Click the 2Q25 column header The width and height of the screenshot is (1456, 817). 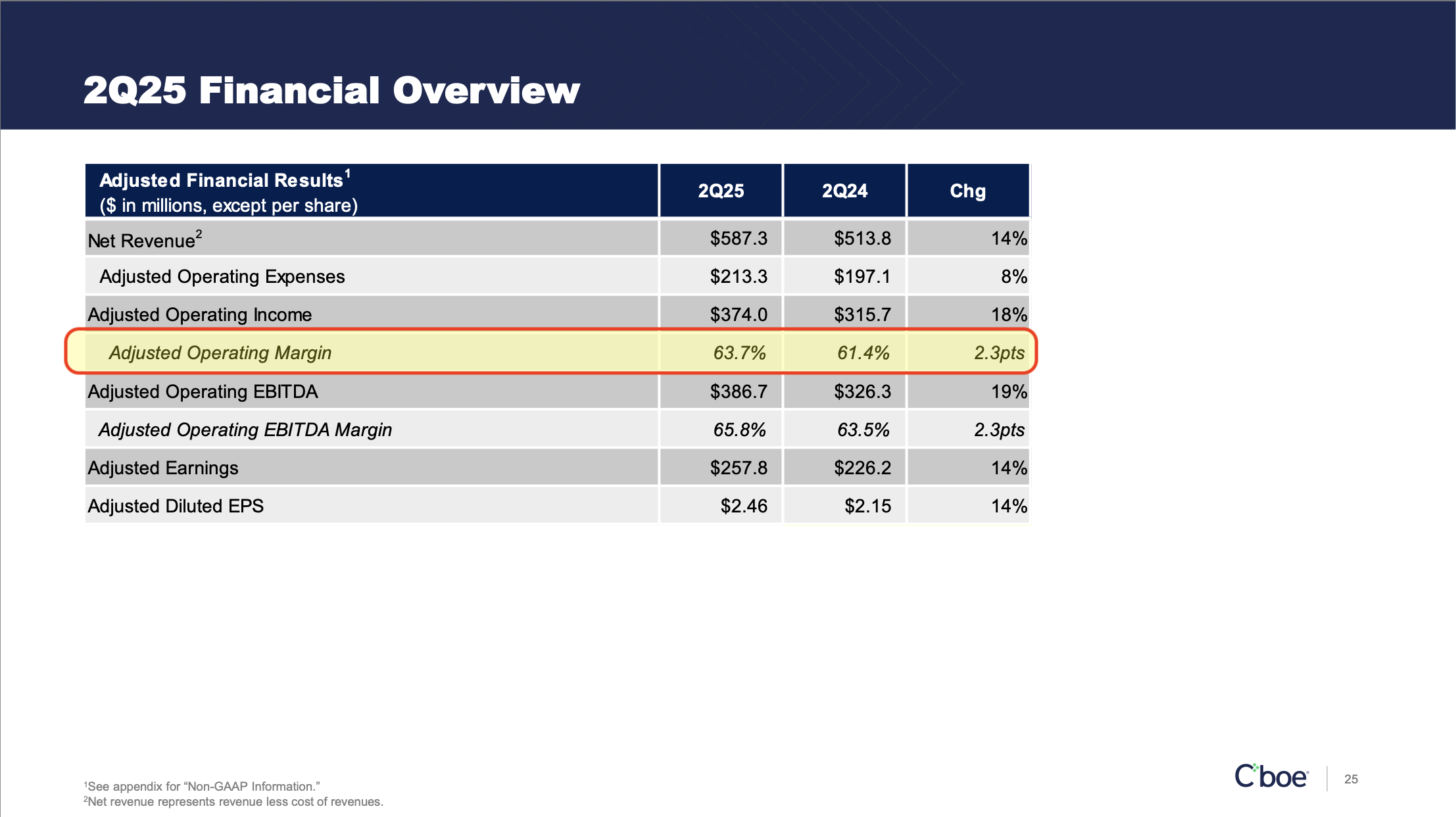tap(720, 191)
